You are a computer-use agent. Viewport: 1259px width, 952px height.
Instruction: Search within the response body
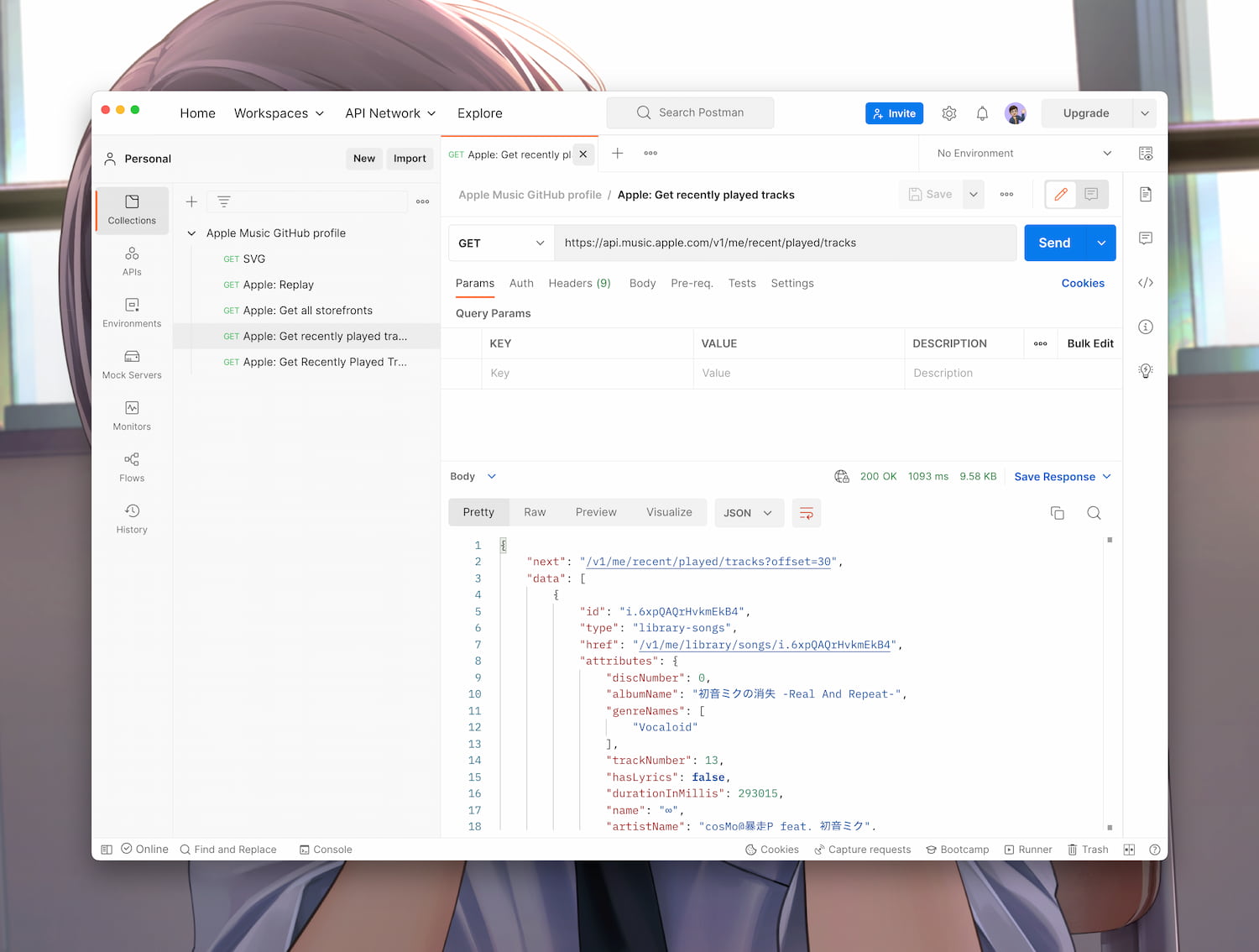tap(1094, 513)
